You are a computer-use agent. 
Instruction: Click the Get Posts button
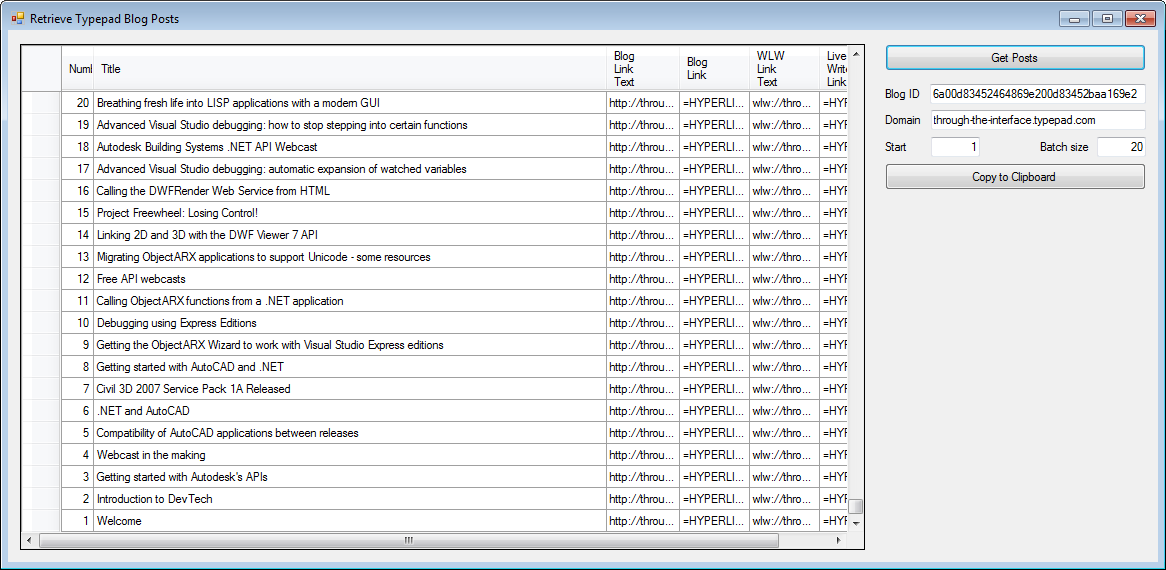(1014, 58)
